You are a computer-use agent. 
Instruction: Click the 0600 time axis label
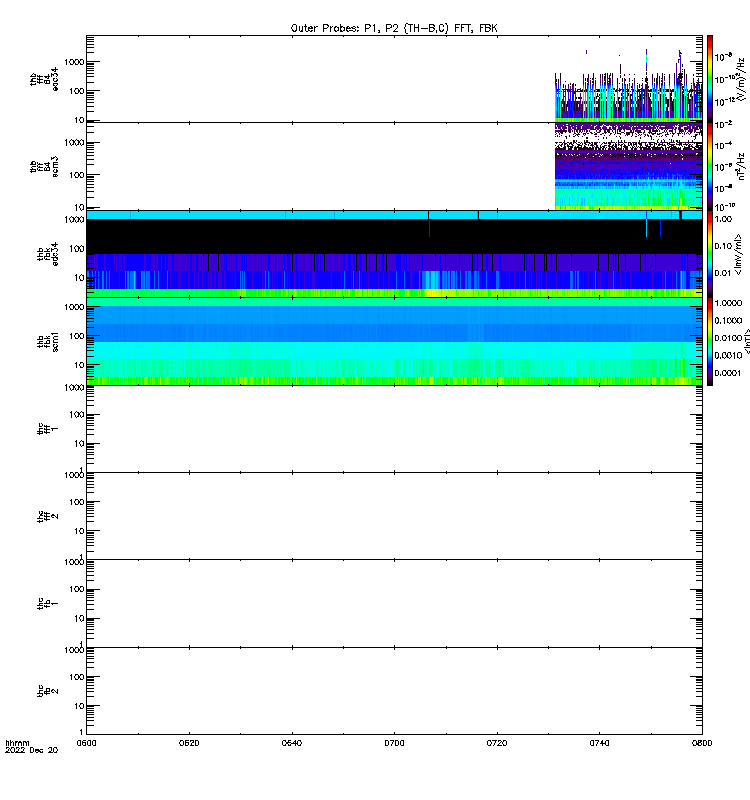[86, 743]
